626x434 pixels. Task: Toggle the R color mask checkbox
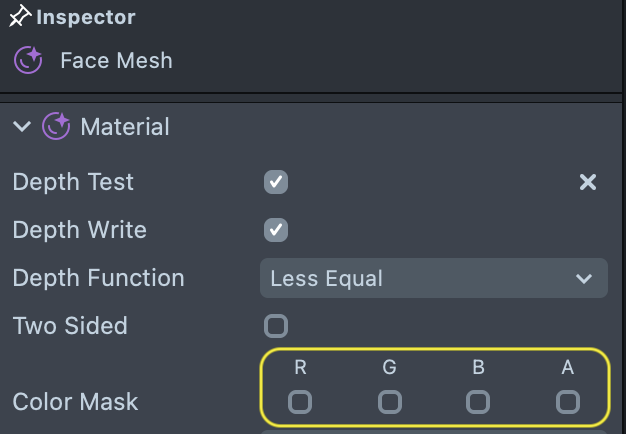(x=300, y=402)
